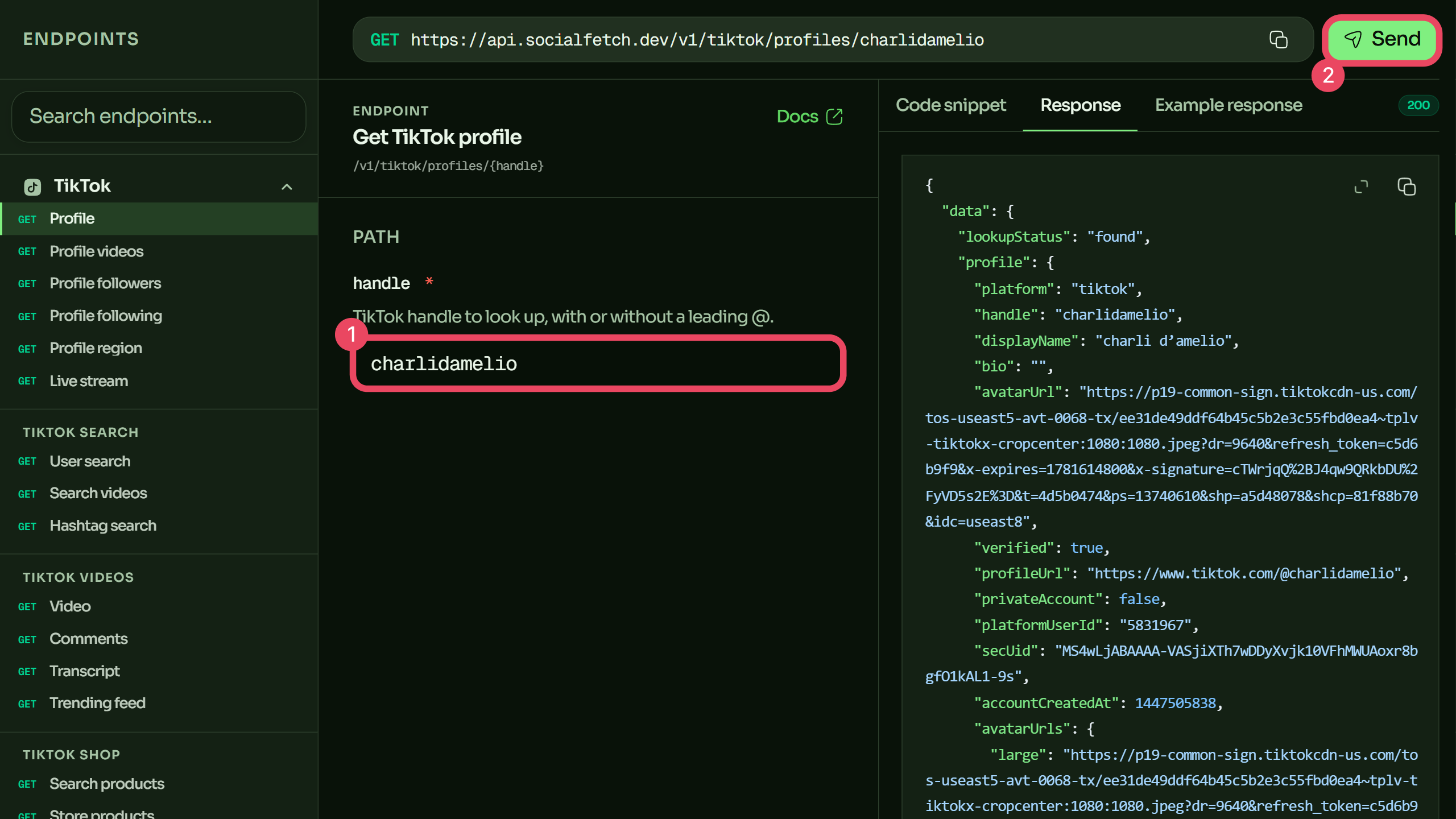Collapse the TikTok section chevron
The image size is (1456, 819).
(287, 187)
